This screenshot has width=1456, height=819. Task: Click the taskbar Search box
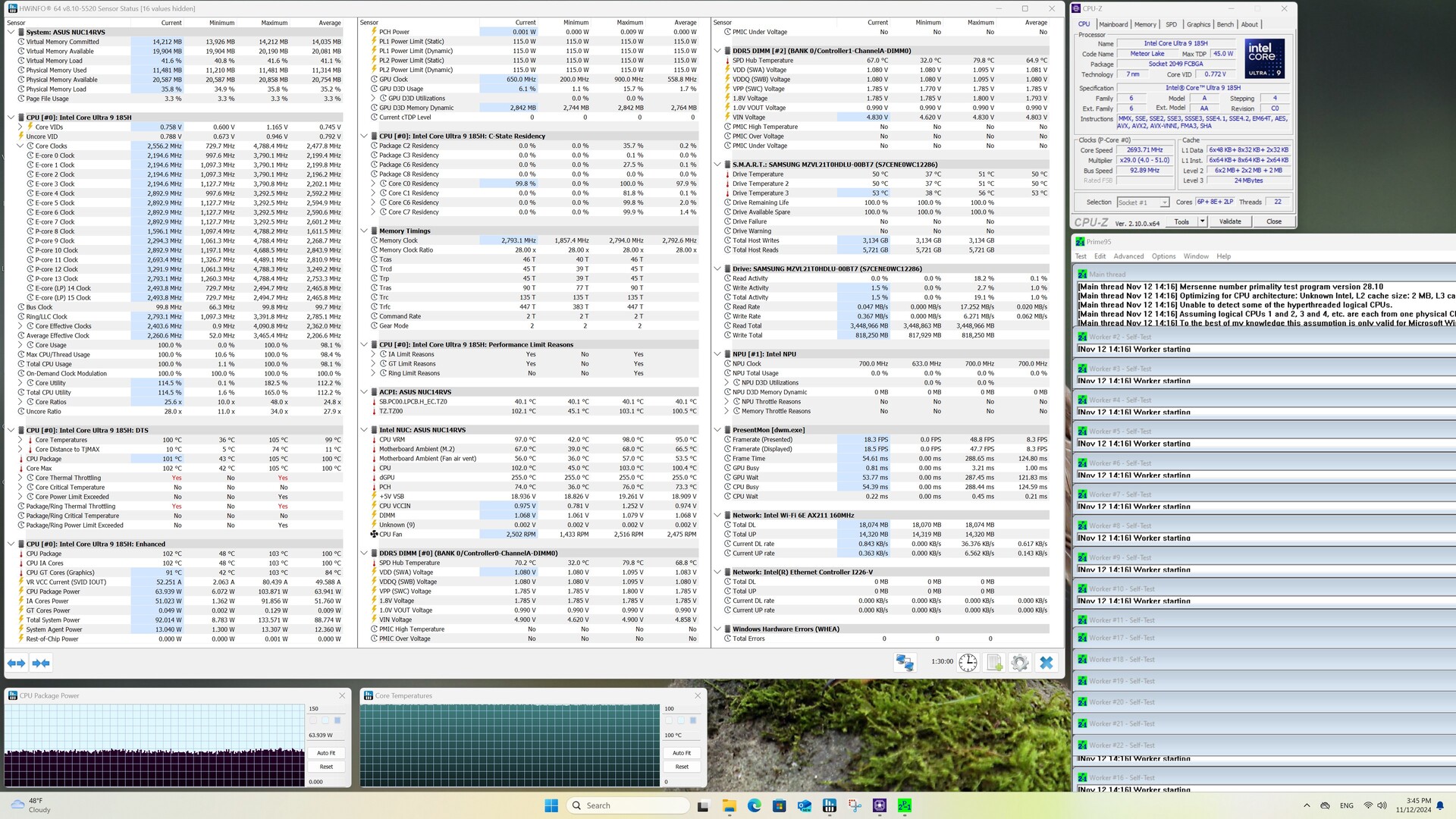tap(628, 805)
